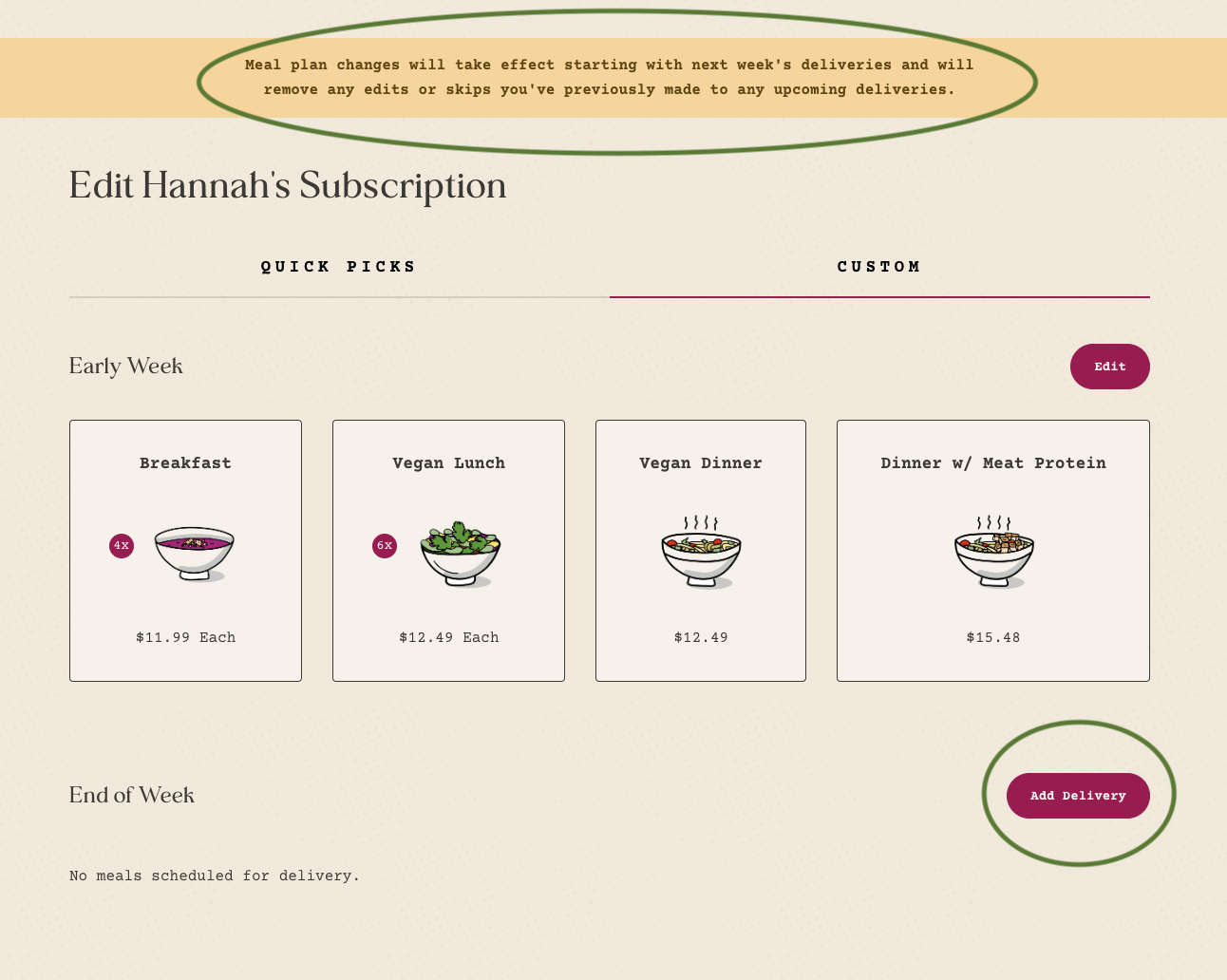The image size is (1227, 980).
Task: Add a delivery for End of Week
Action: point(1078,796)
